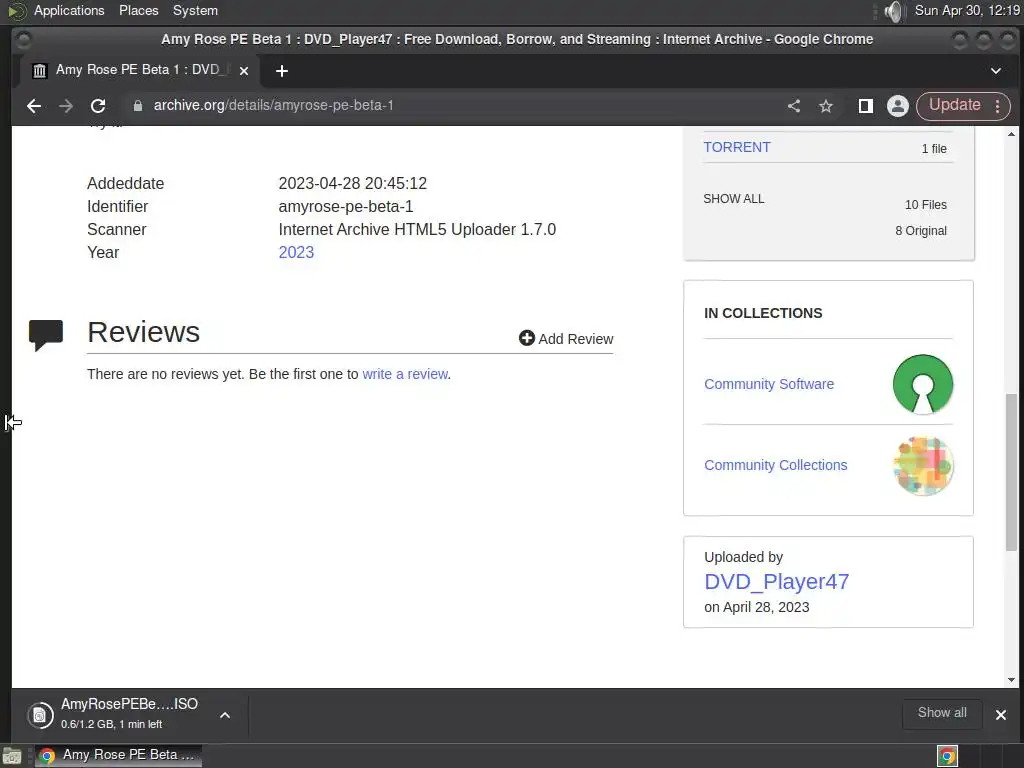This screenshot has width=1024, height=768.
Task: Open the Community Software collection link
Action: pyautogui.click(x=769, y=384)
